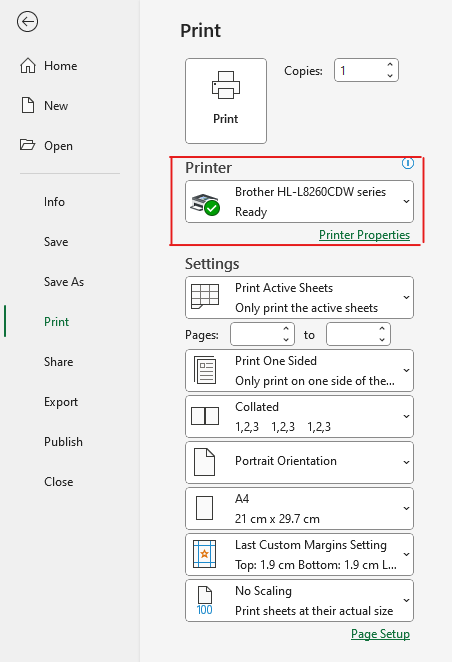Expand the A4 paper size dropdown
452x662 pixels.
(x=299, y=508)
